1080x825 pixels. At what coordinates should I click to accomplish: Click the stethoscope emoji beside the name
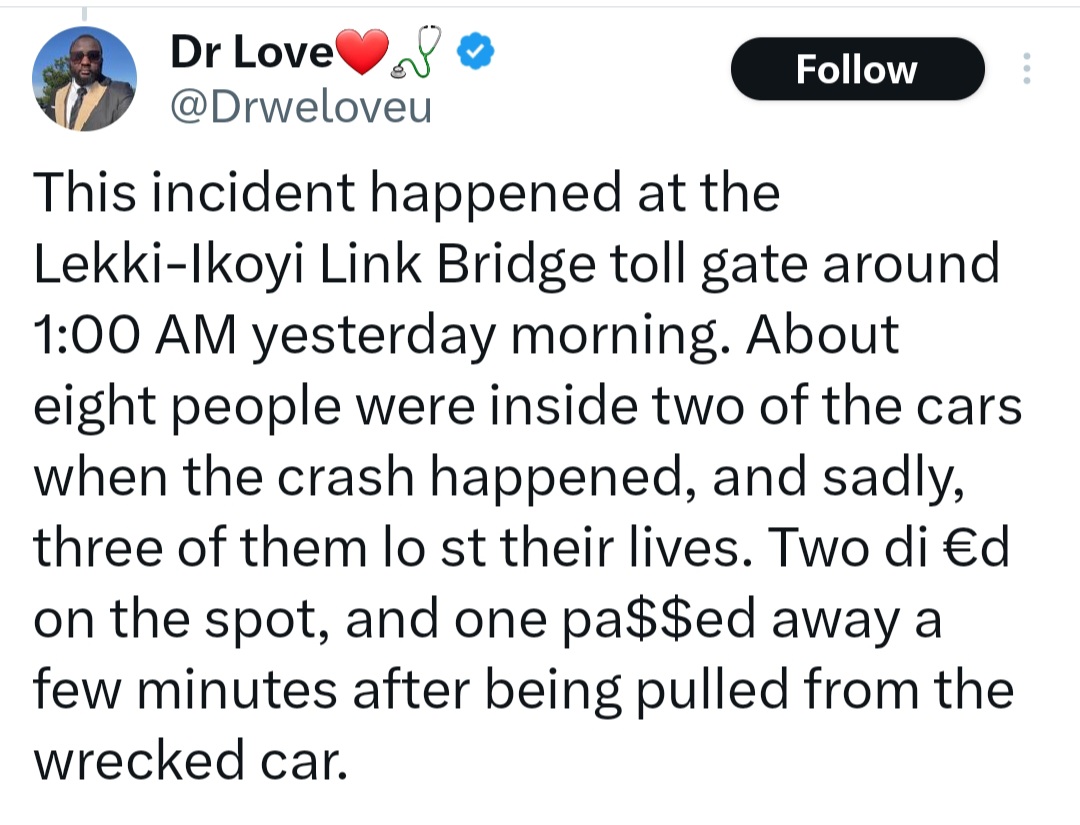click(x=418, y=57)
